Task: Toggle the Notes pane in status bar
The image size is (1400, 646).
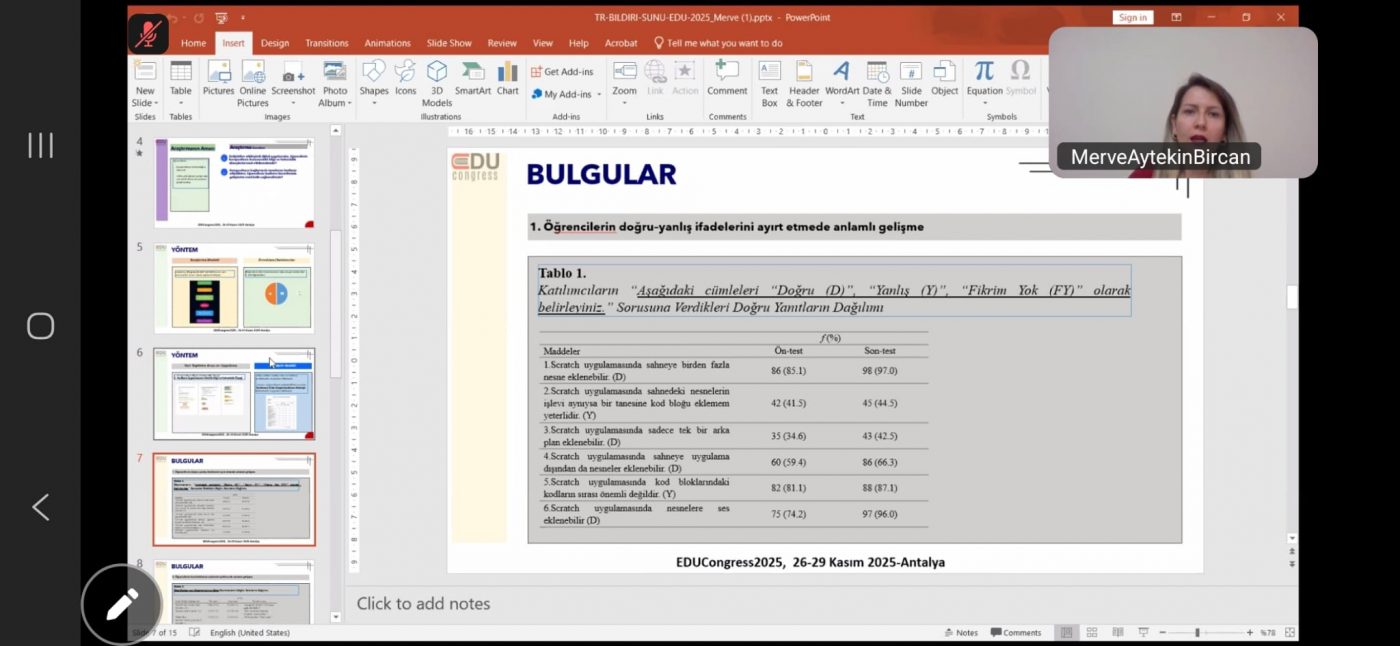Action: click(961, 633)
